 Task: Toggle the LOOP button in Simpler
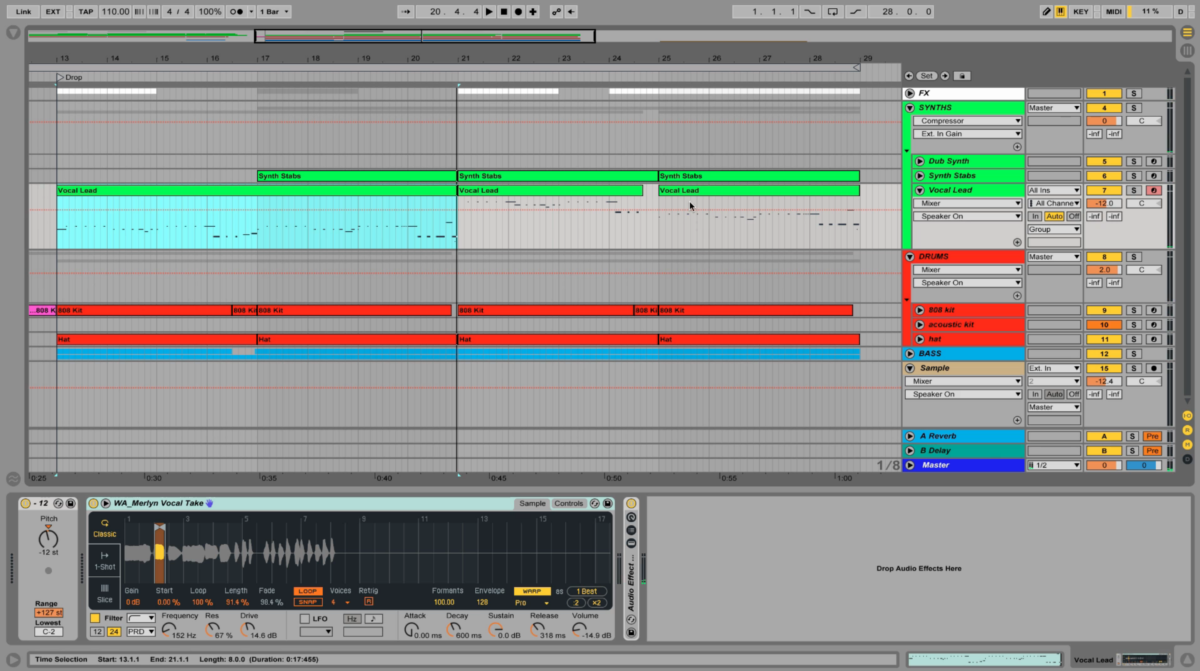point(308,591)
